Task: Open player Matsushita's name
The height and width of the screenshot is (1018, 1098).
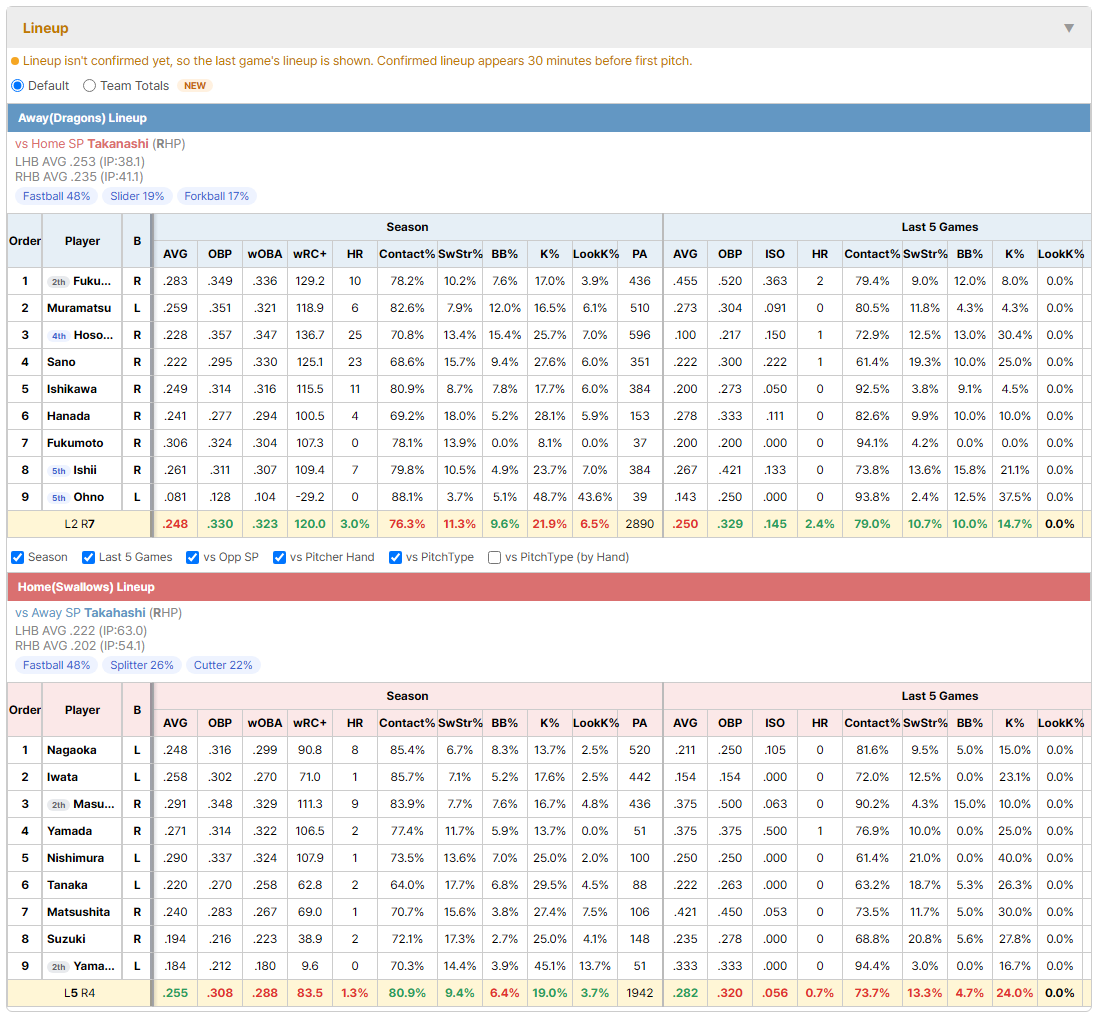Action: [78, 912]
